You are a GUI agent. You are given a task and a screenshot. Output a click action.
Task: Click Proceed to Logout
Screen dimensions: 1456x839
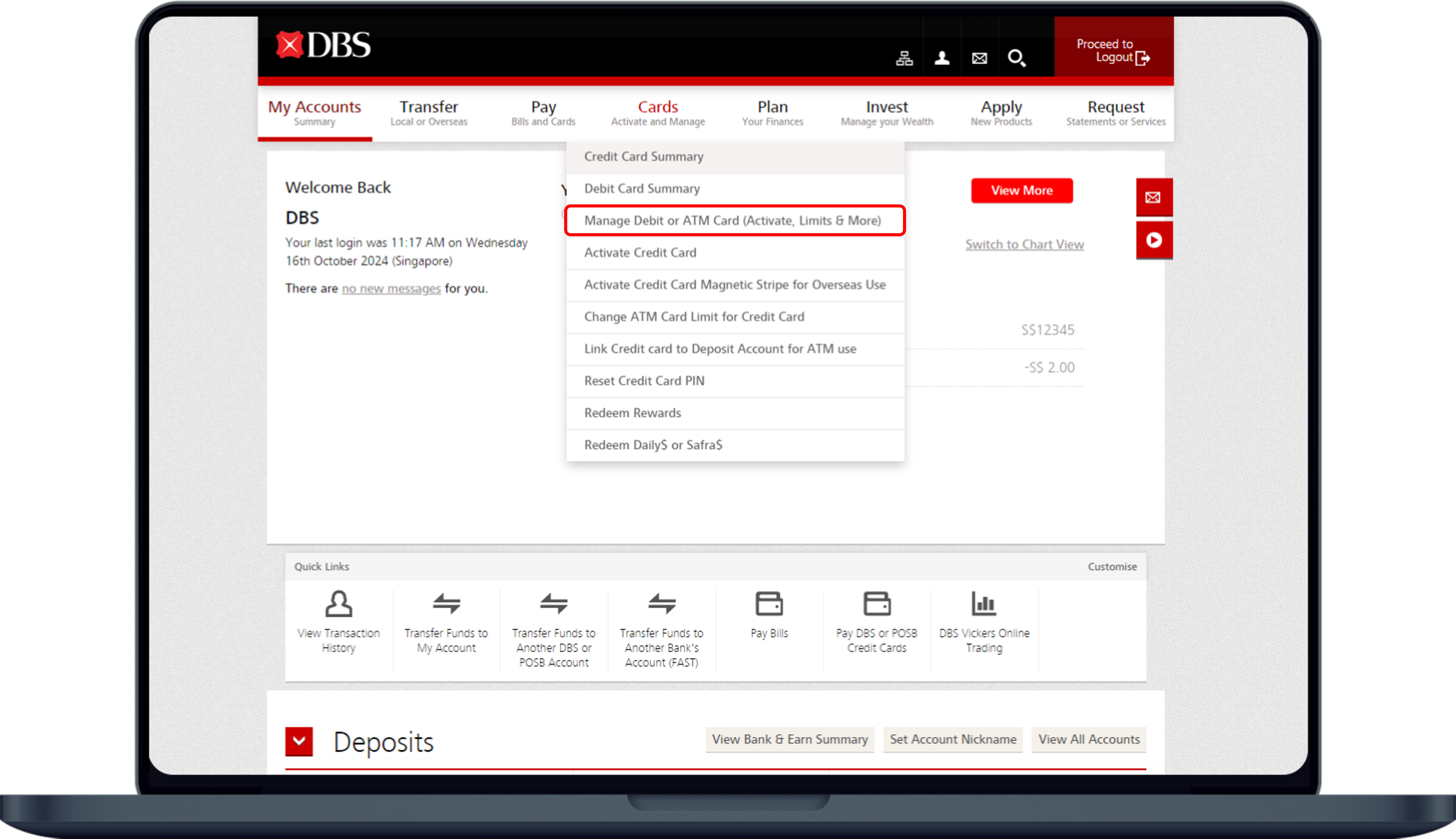(1113, 51)
